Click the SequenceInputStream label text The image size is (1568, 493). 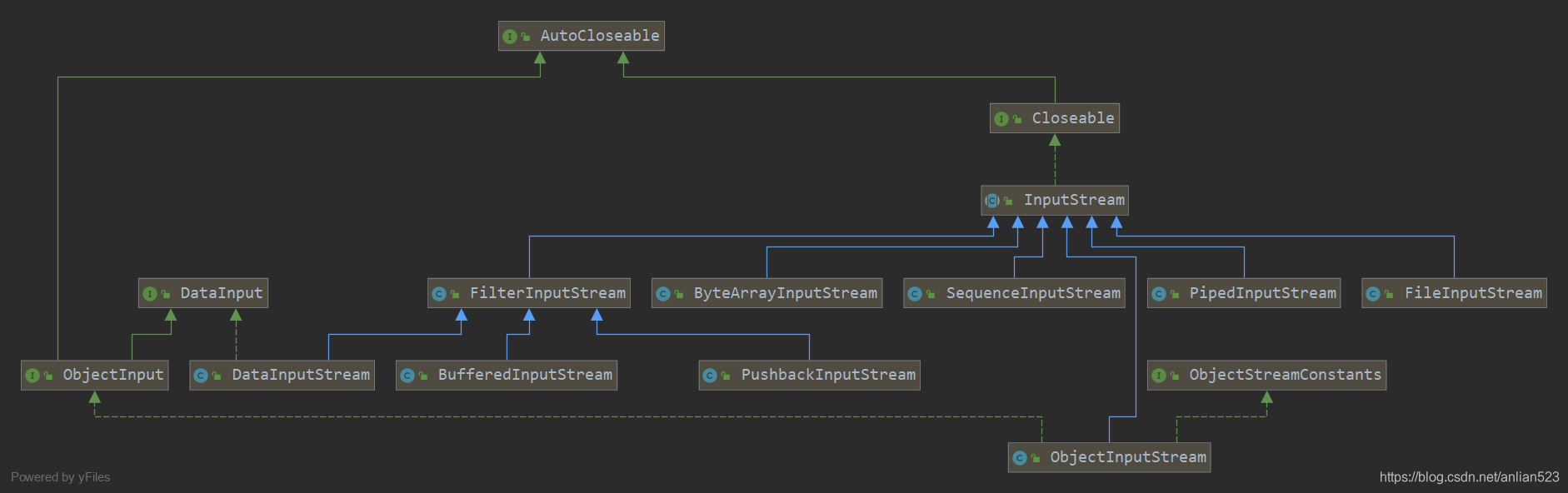(x=1033, y=293)
